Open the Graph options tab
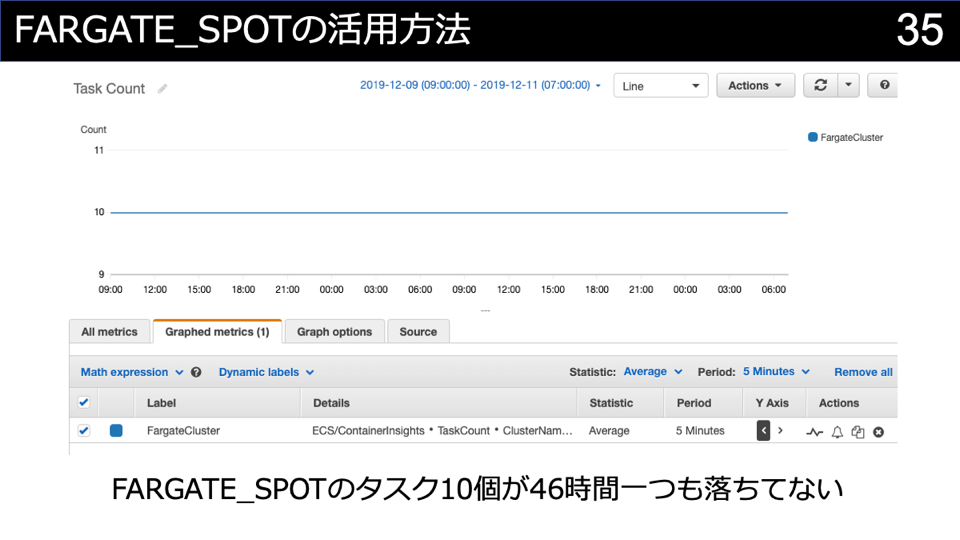 [x=334, y=332]
